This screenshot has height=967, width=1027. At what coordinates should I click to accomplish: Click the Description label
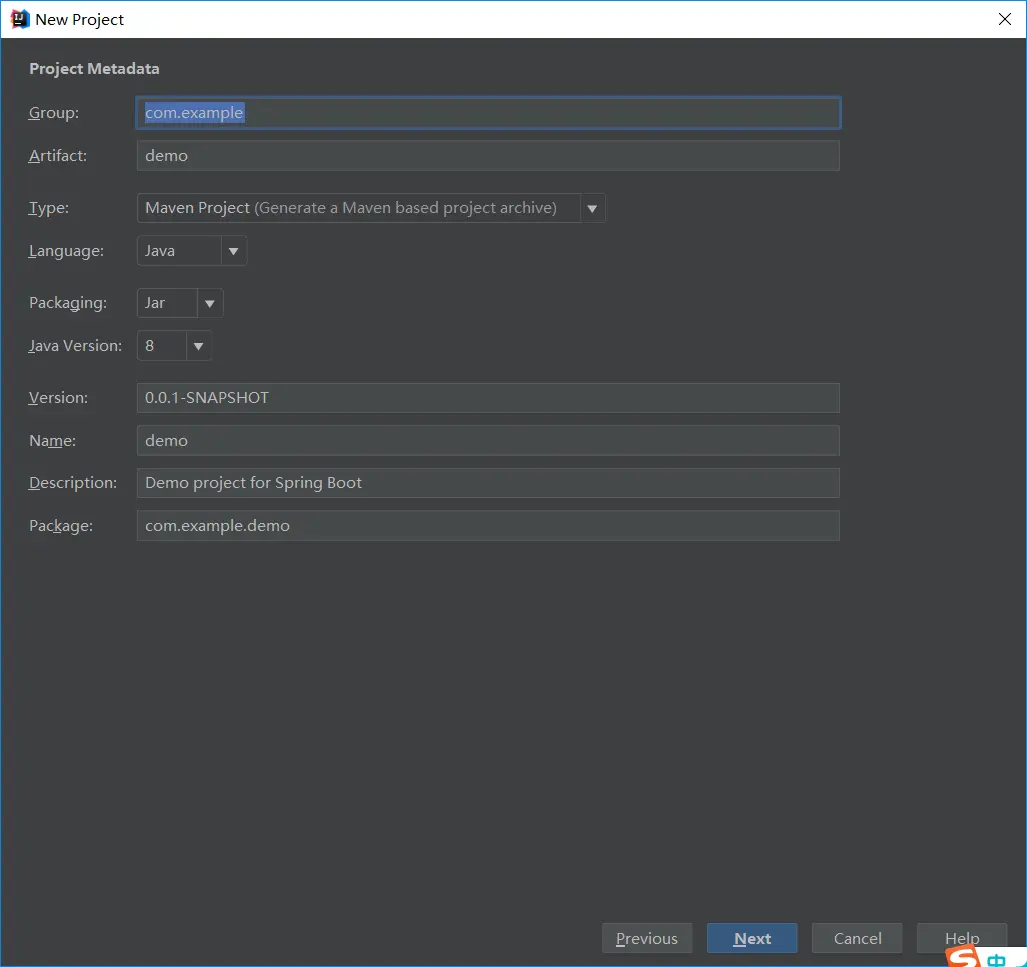pyautogui.click(x=73, y=483)
